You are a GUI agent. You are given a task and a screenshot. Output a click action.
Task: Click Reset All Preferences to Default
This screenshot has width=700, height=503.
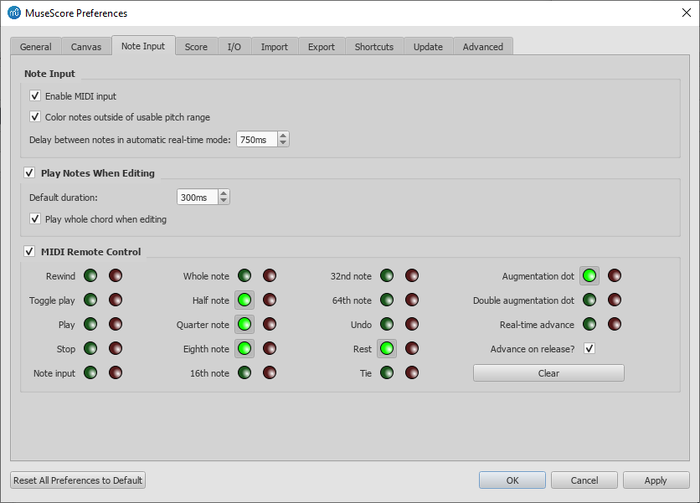click(78, 480)
